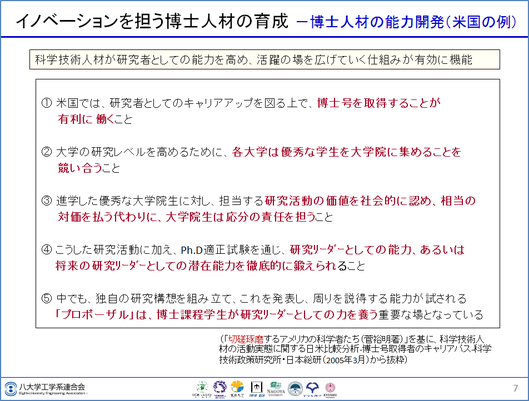Click the red text 有利に働く
Viewport: 529px width, 401px height.
(x=86, y=119)
